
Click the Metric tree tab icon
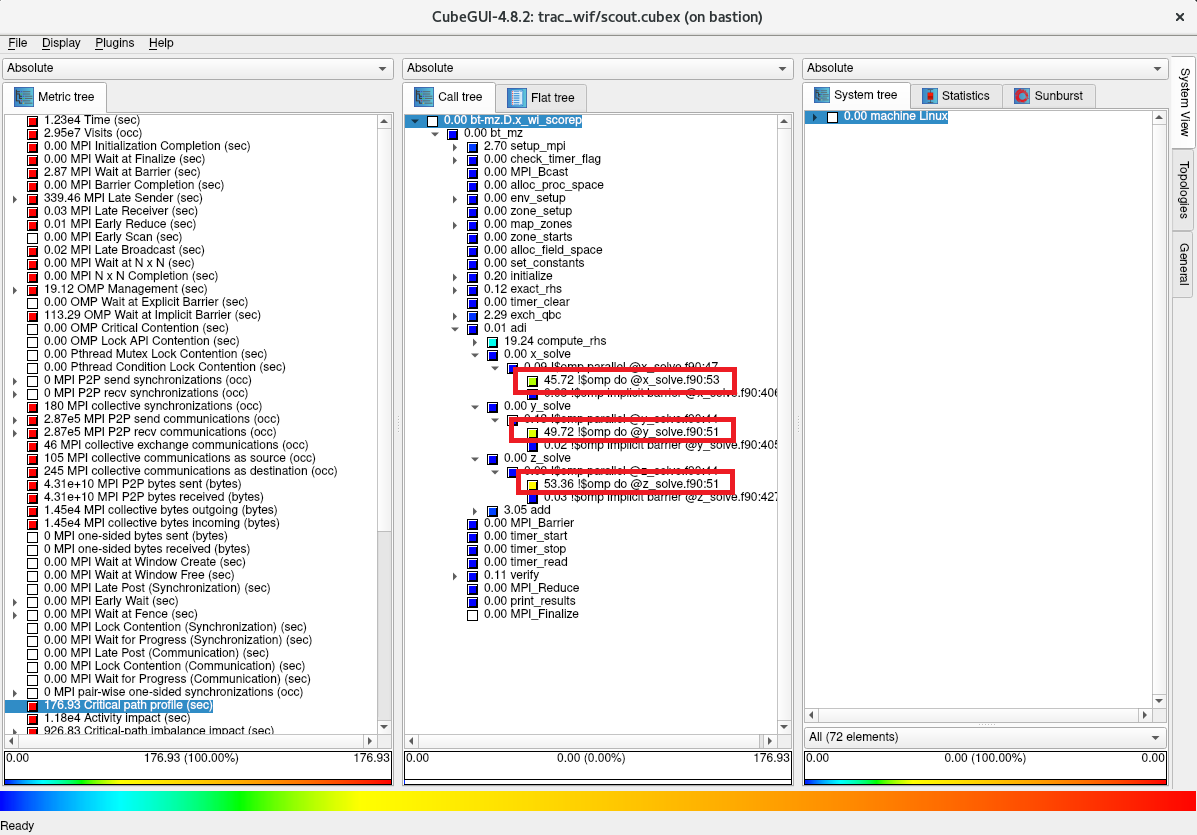pyautogui.click(x=23, y=98)
